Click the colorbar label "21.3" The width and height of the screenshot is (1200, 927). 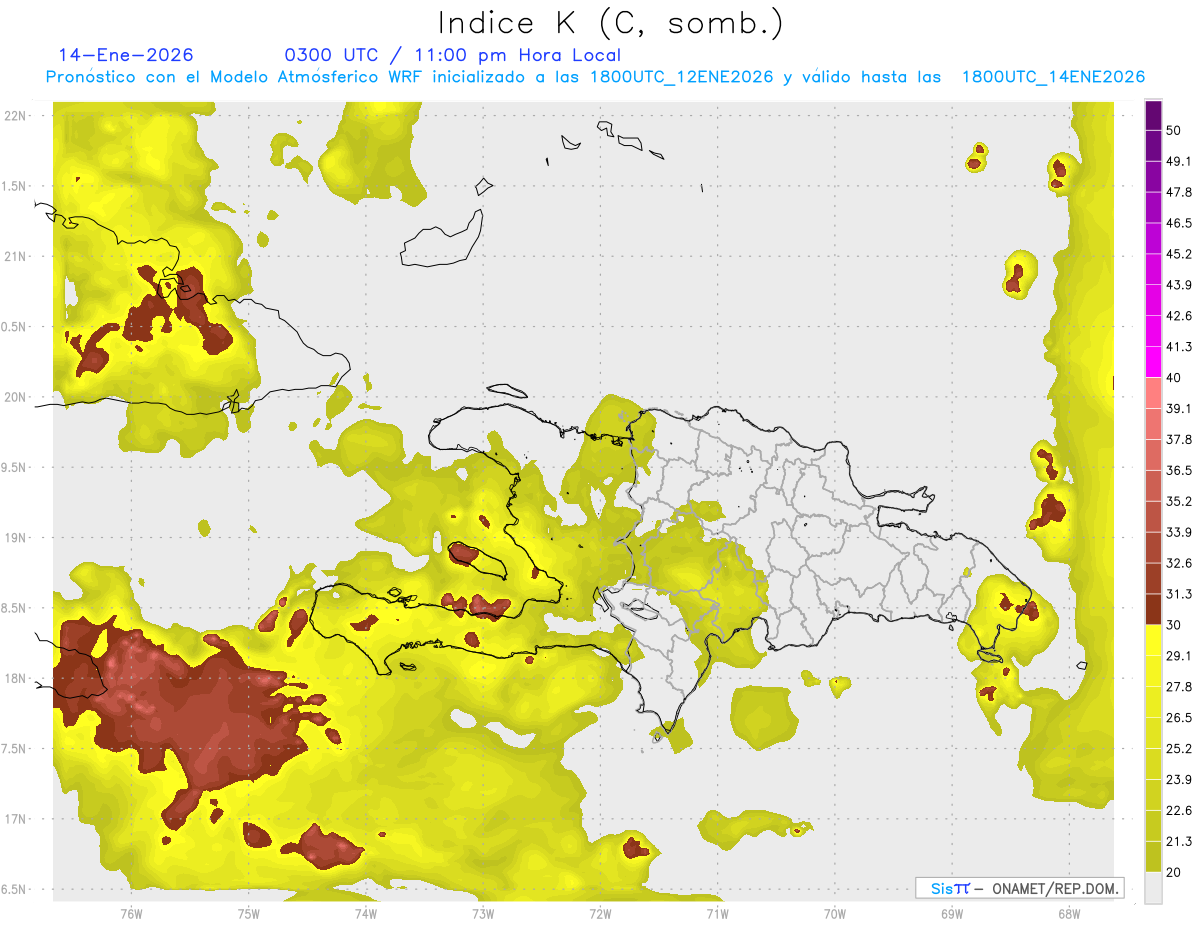1179,841
